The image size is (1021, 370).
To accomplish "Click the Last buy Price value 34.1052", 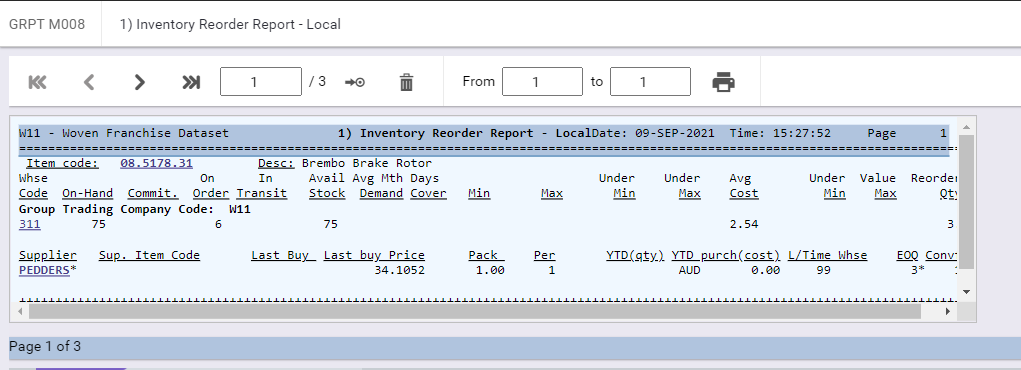I will click(x=399, y=270).
